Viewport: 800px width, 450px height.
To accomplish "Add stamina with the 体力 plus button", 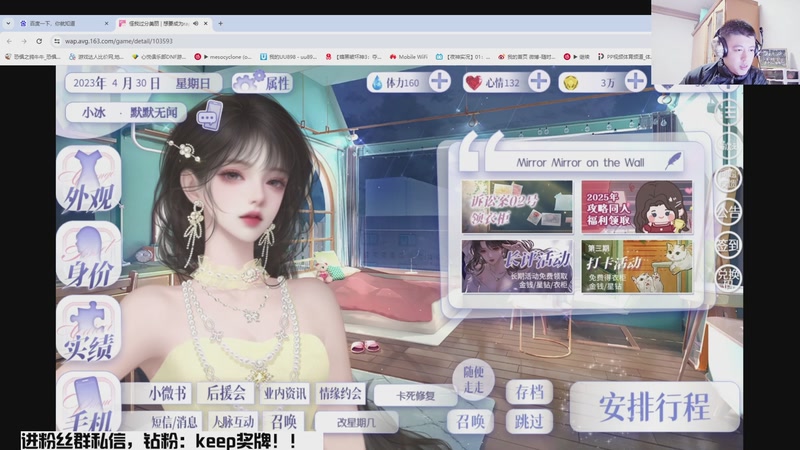I will tap(439, 82).
